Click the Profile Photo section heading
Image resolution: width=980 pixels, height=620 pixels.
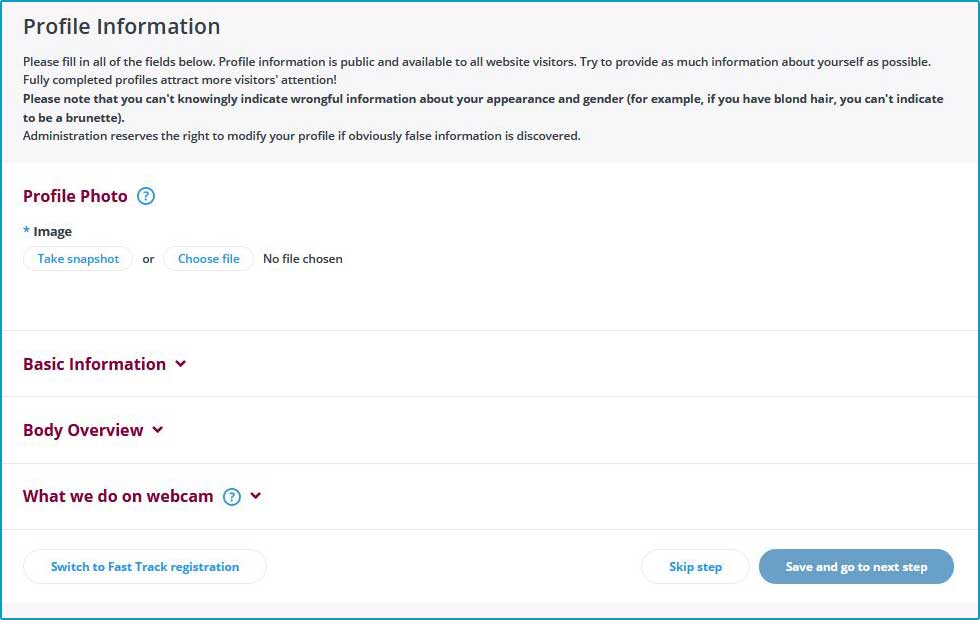75,196
